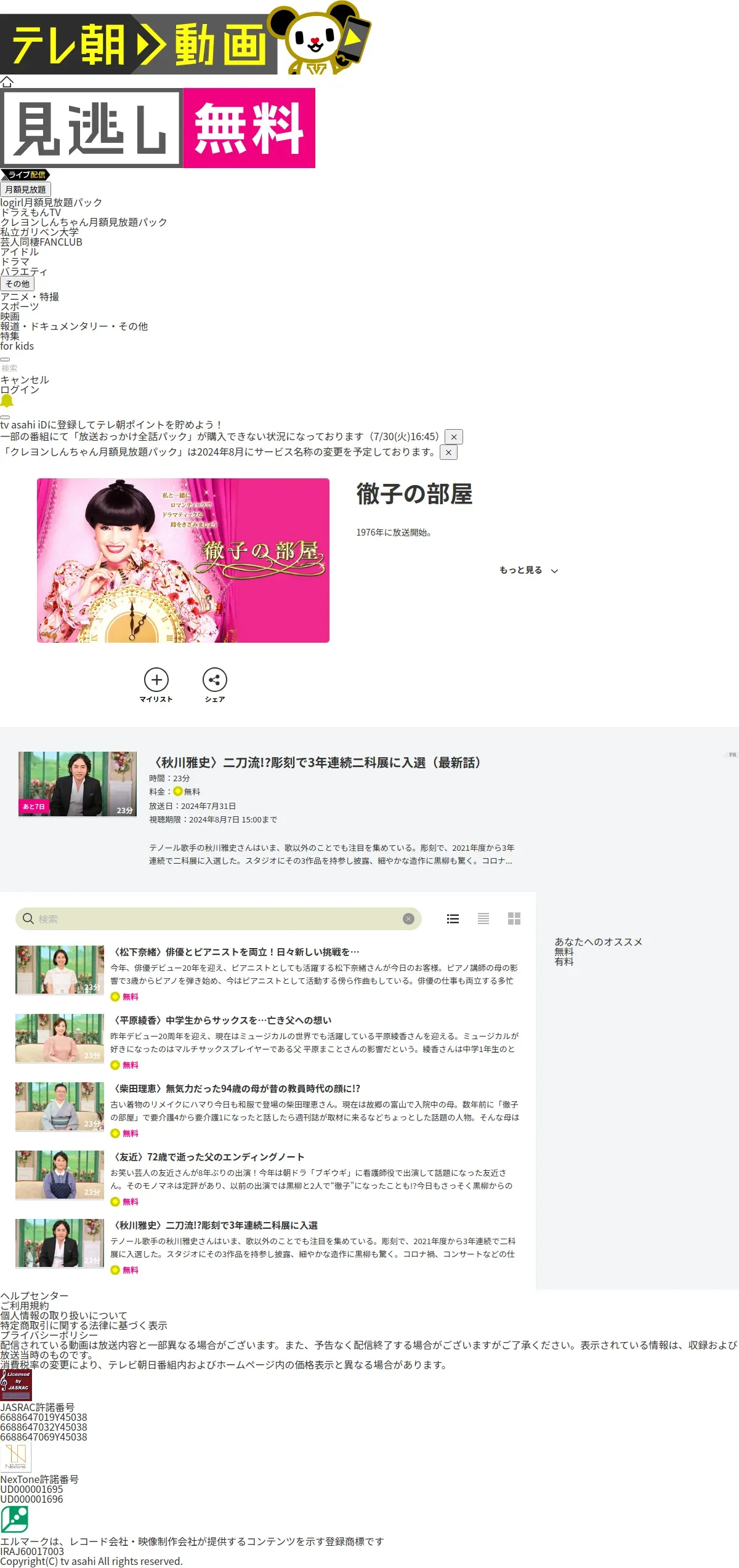739x1568 pixels.
Task: Select logirl月額見放題パック menu item
Action: [51, 202]
